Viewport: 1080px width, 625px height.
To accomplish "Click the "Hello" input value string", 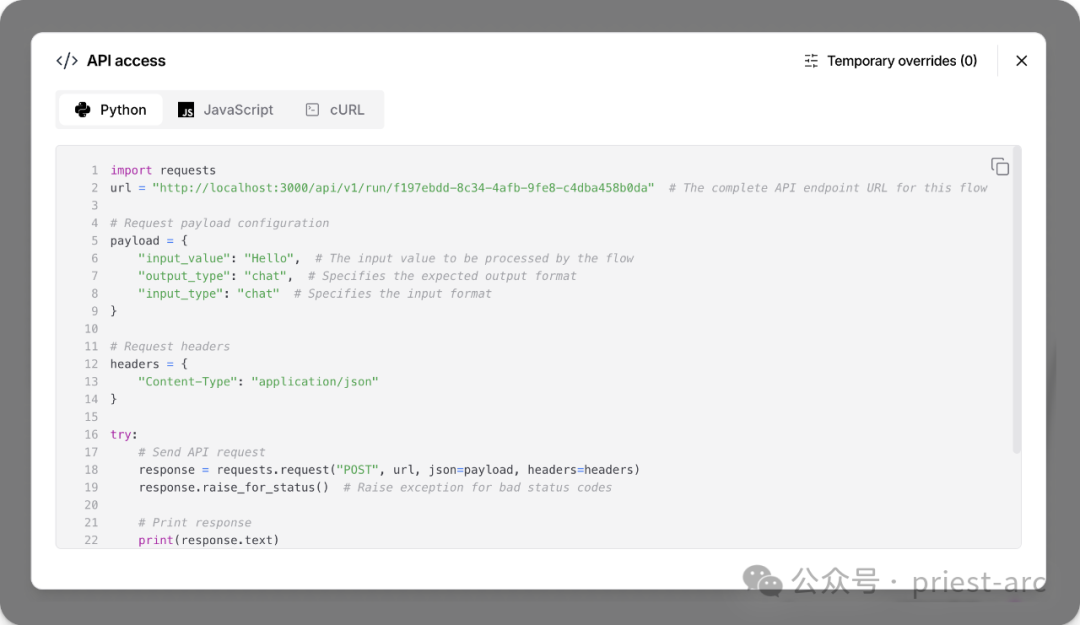I will [272, 258].
